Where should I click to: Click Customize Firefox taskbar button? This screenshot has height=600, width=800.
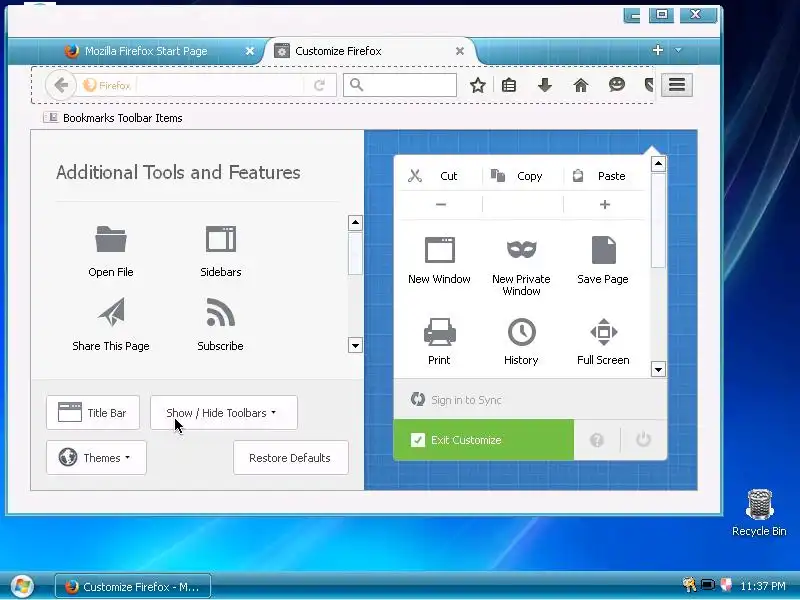pos(133,587)
